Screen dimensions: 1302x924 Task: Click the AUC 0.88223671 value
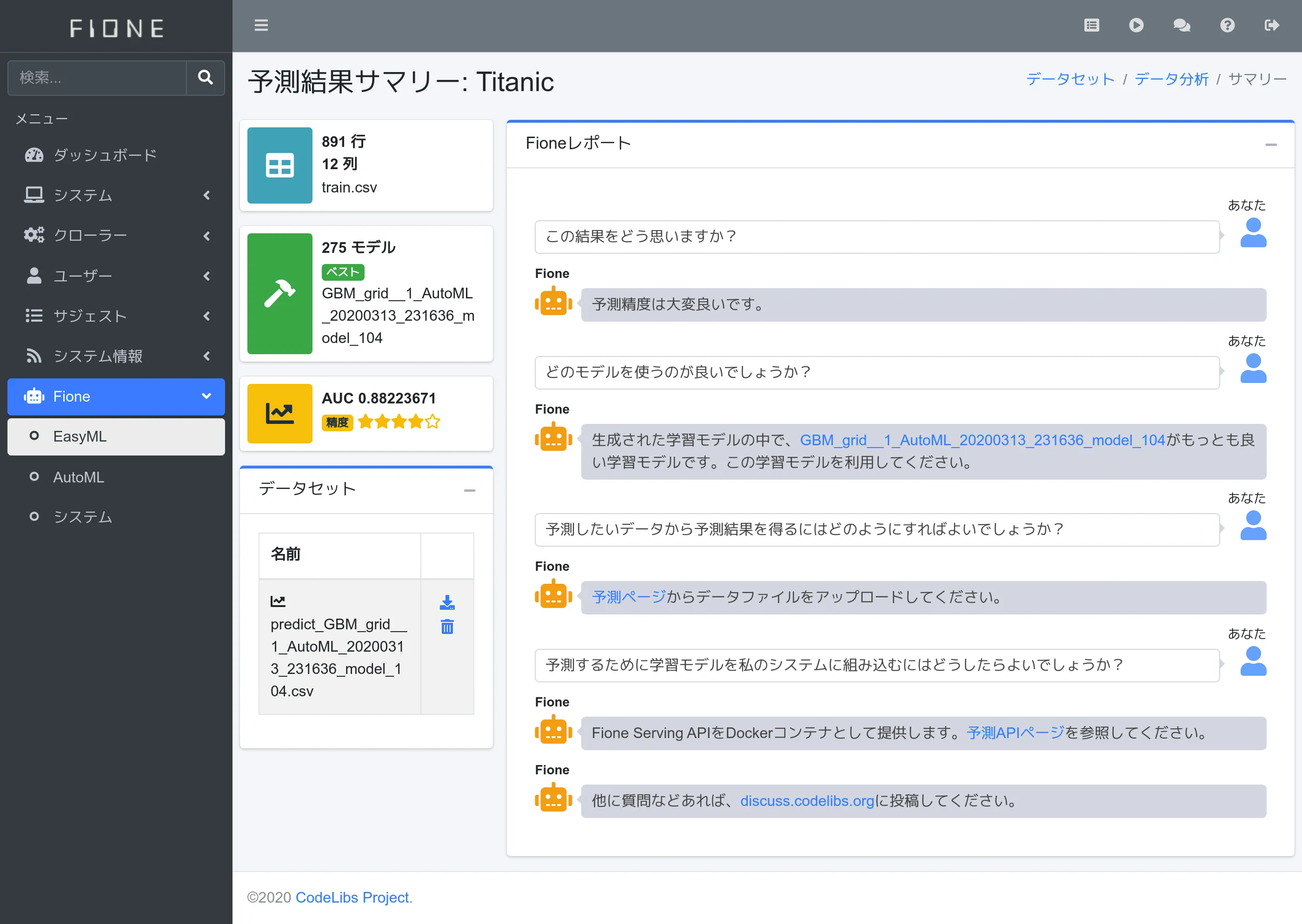[x=379, y=398]
